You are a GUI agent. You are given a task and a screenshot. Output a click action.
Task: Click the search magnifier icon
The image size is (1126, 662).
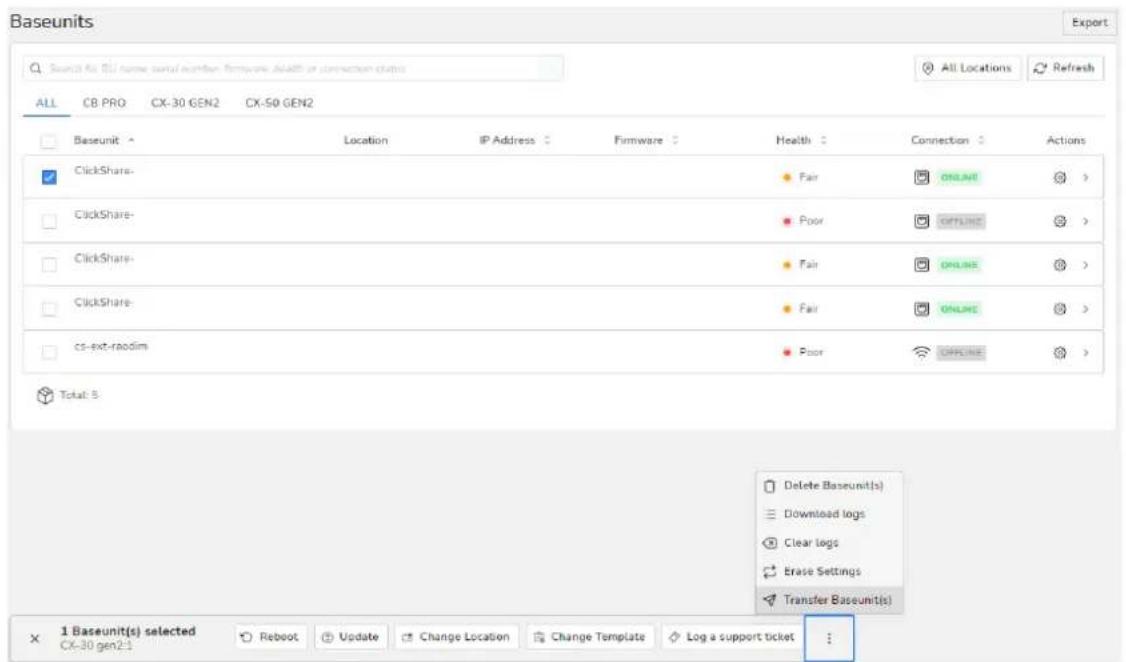coord(35,68)
